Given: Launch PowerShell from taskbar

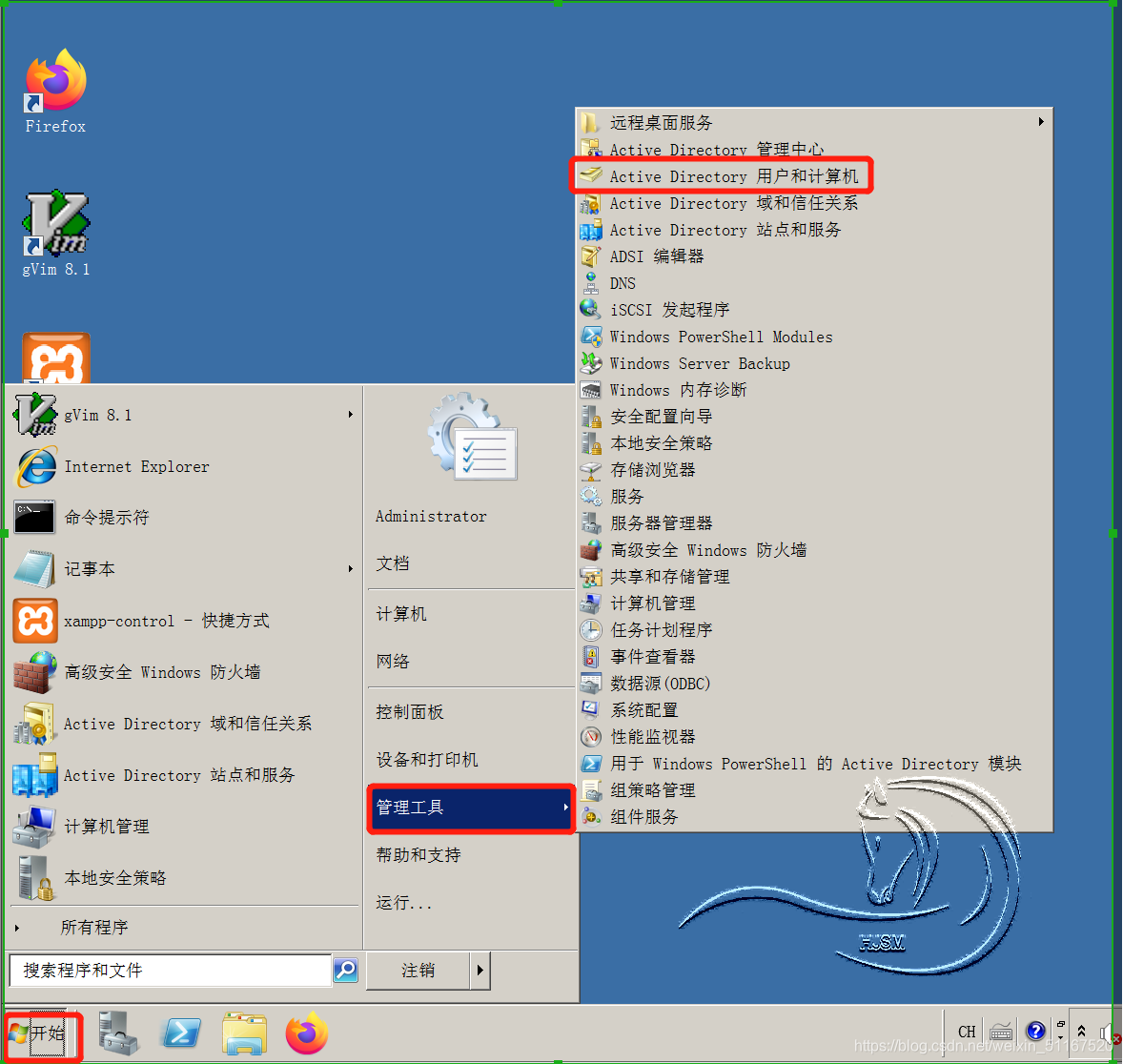Looking at the screenshot, I should tap(181, 1033).
